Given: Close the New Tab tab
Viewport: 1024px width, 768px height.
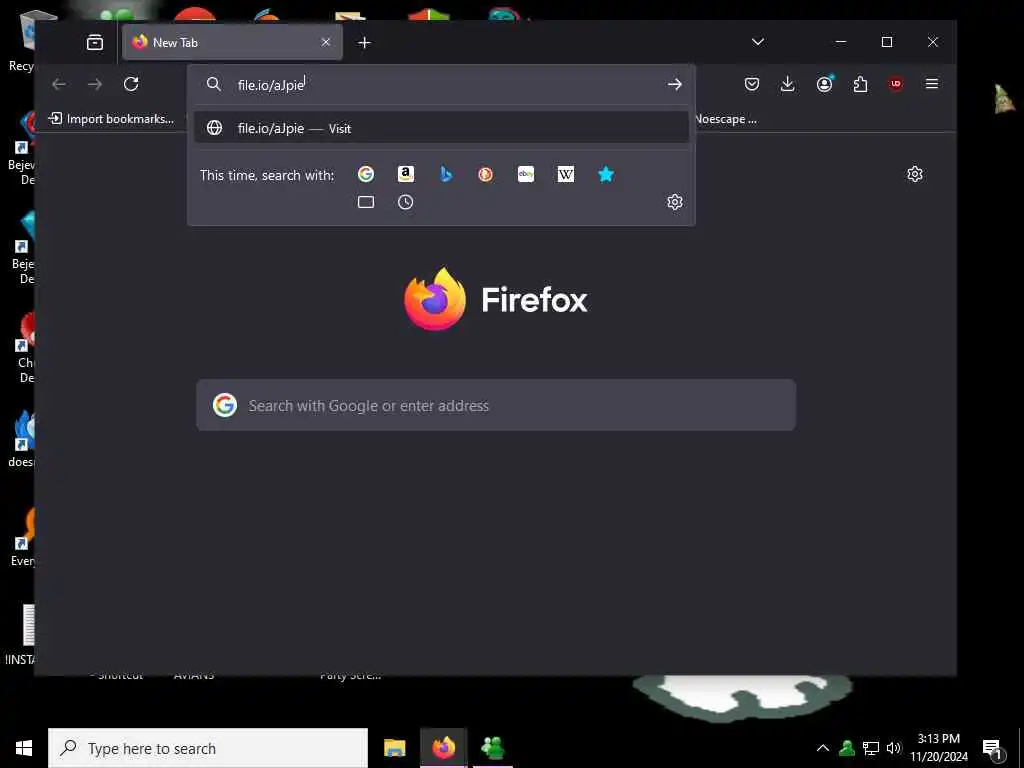Looking at the screenshot, I should (326, 42).
